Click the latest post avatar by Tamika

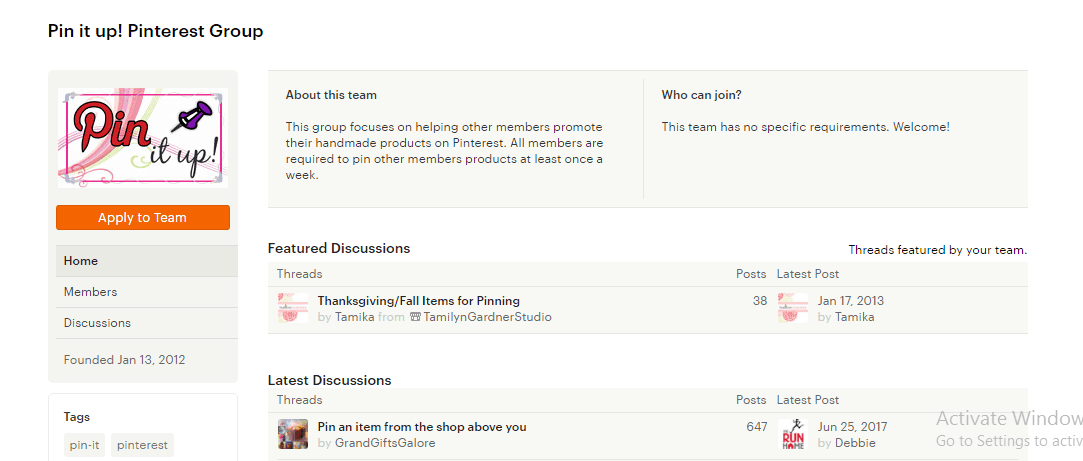(x=793, y=308)
